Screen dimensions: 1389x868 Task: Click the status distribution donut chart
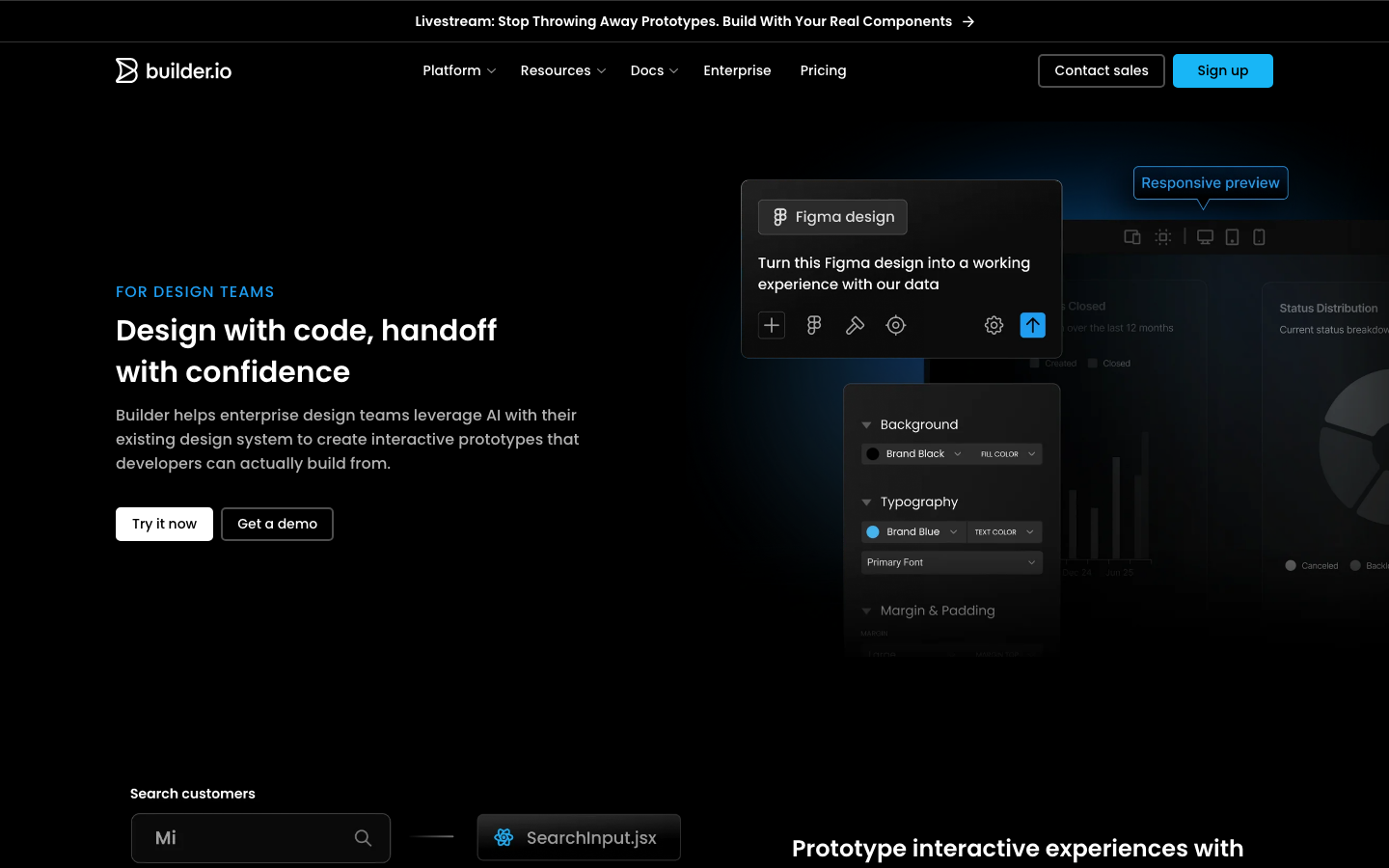click(1354, 448)
